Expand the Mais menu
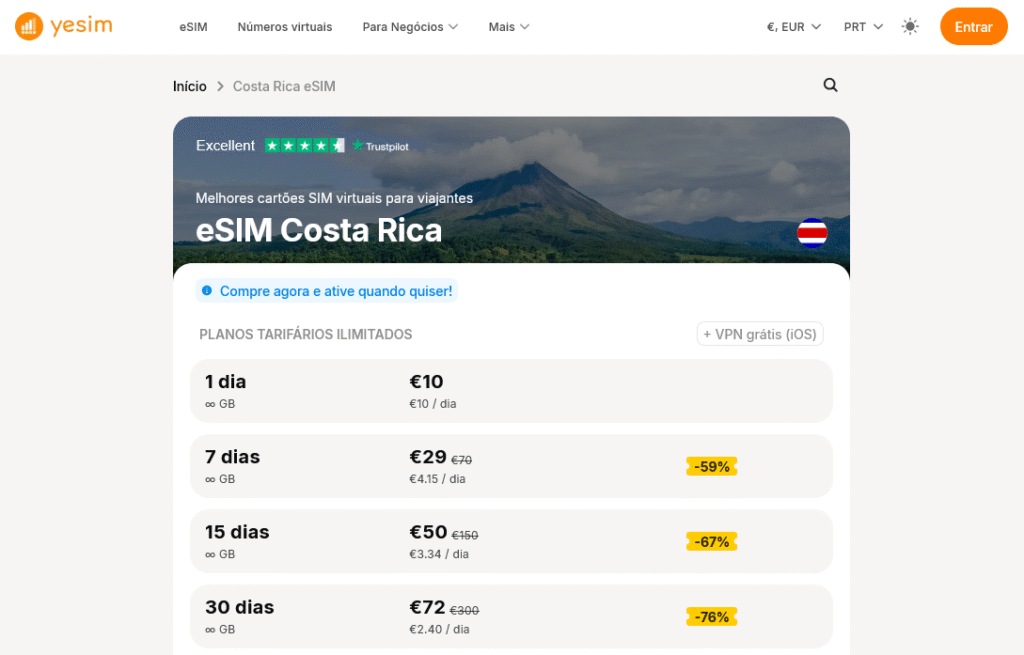Screen dimensions: 1024x655 [508, 27]
